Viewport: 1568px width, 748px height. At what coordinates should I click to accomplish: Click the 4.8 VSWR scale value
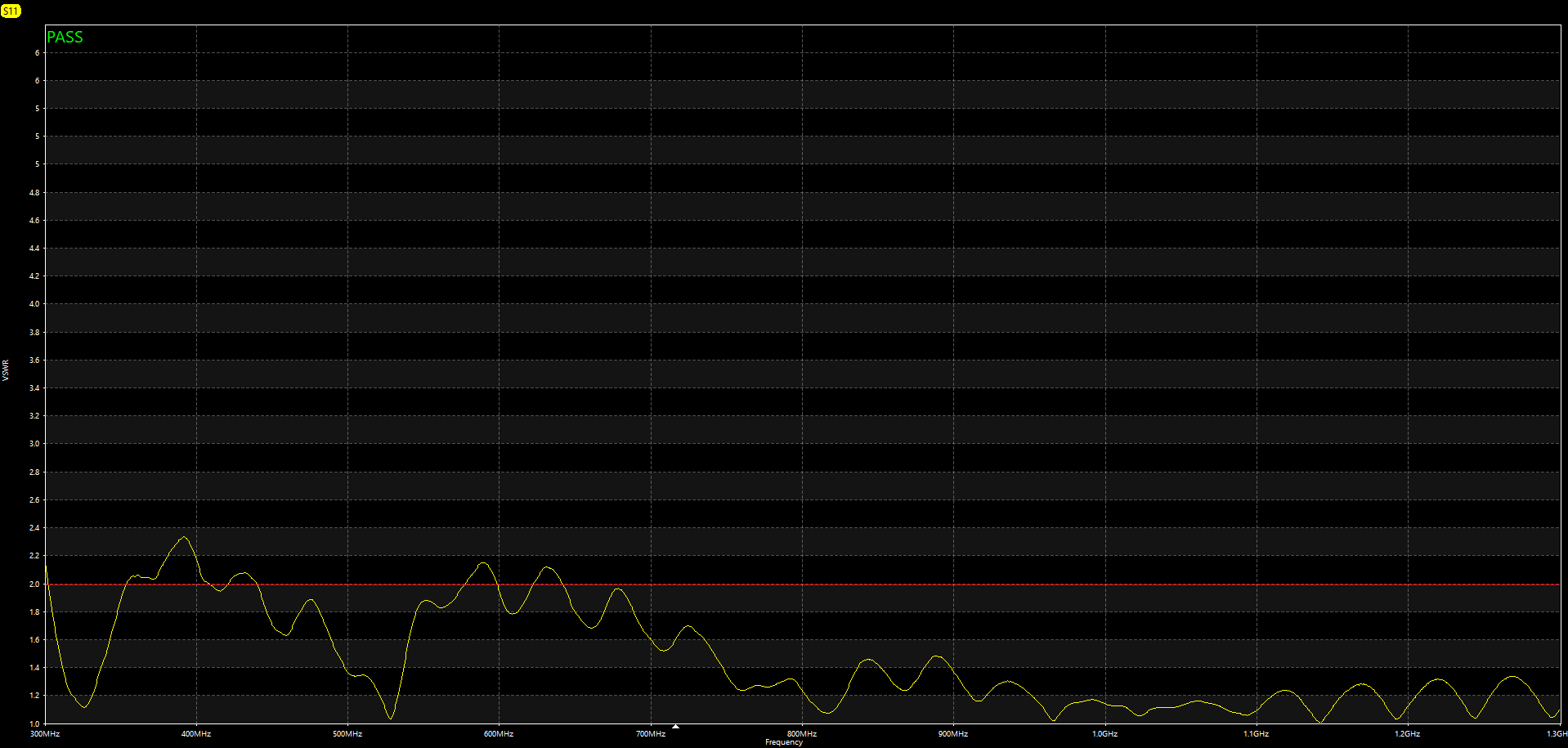click(x=34, y=193)
